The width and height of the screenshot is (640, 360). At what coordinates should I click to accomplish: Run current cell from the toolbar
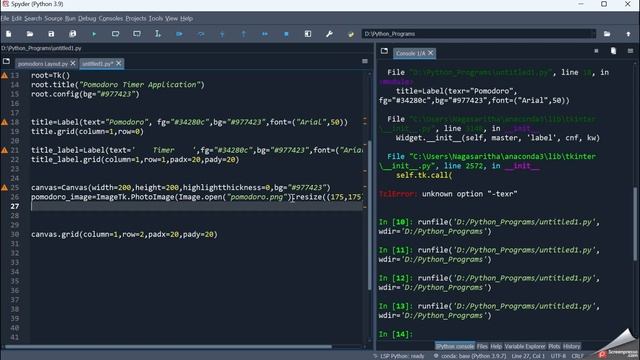[116, 34]
